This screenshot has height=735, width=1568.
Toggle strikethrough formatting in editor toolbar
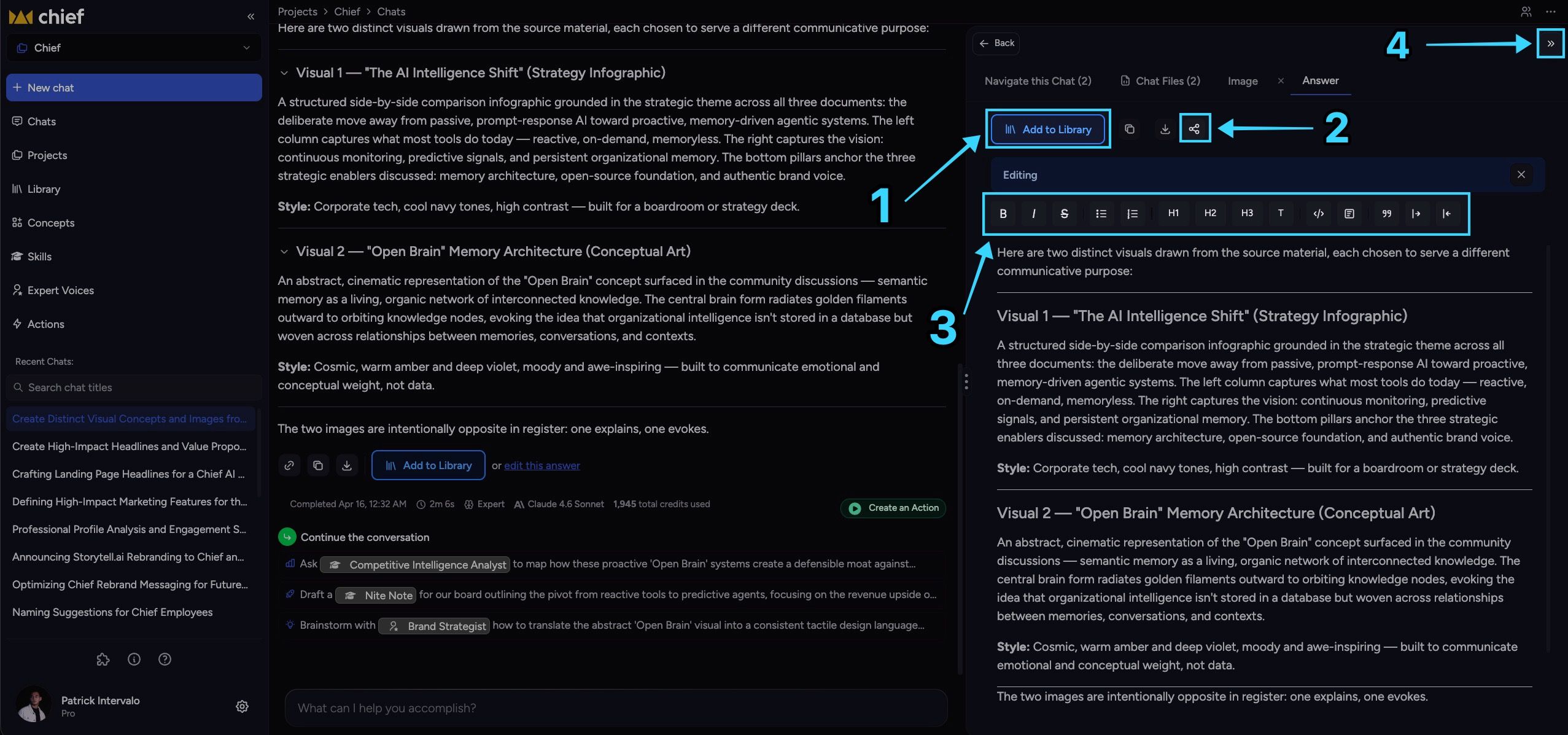pyautogui.click(x=1064, y=214)
